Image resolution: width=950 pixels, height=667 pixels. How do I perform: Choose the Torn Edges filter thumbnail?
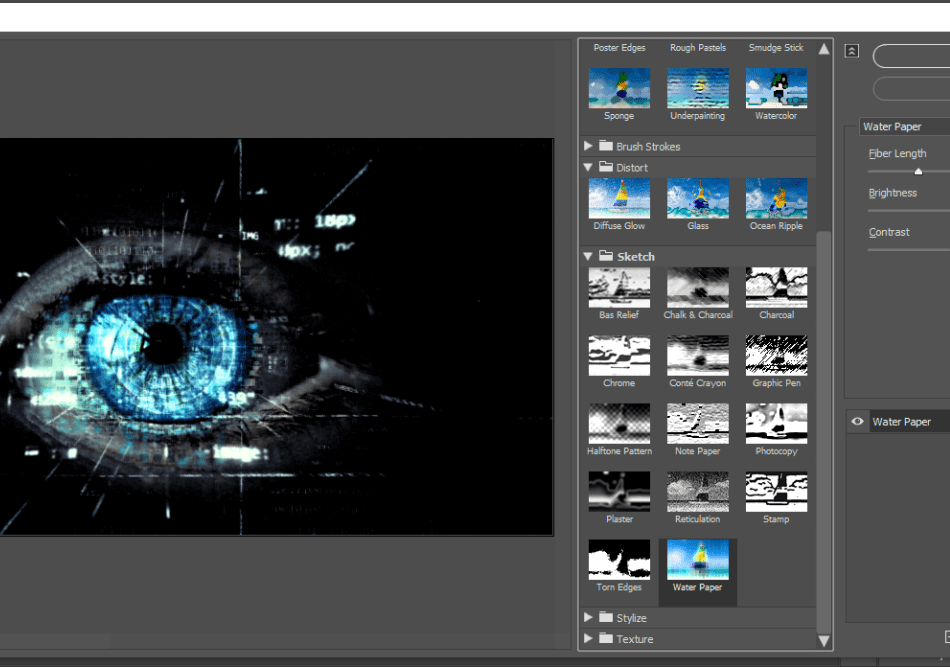coord(619,560)
